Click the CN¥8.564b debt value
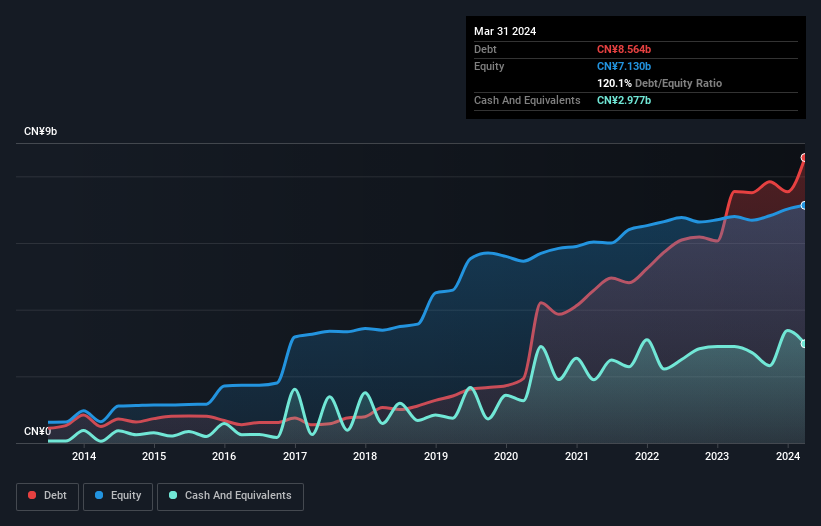The image size is (821, 526). (624, 49)
